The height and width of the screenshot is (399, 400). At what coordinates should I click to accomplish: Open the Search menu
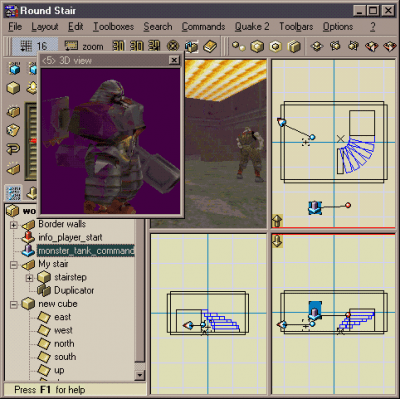coord(158,27)
